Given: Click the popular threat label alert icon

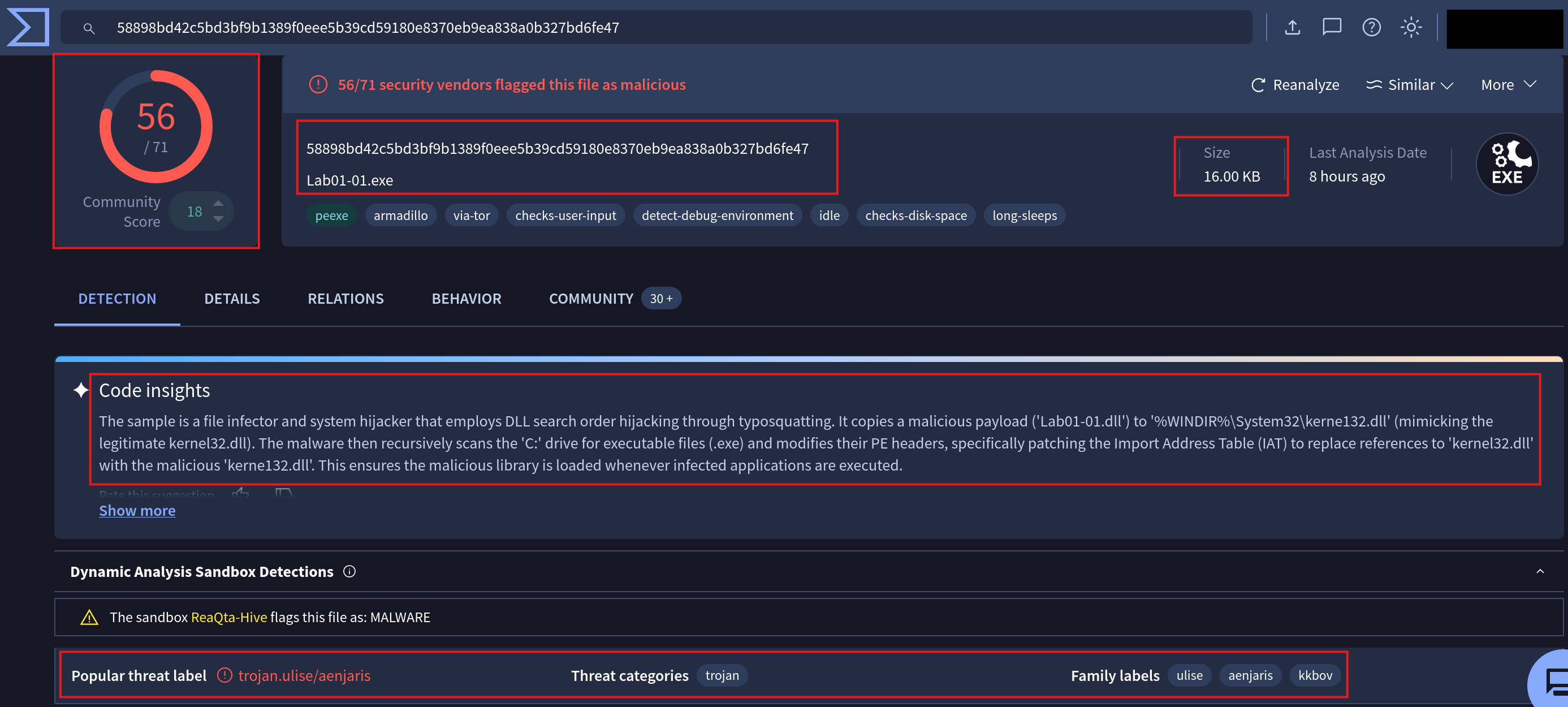Looking at the screenshot, I should click(224, 676).
